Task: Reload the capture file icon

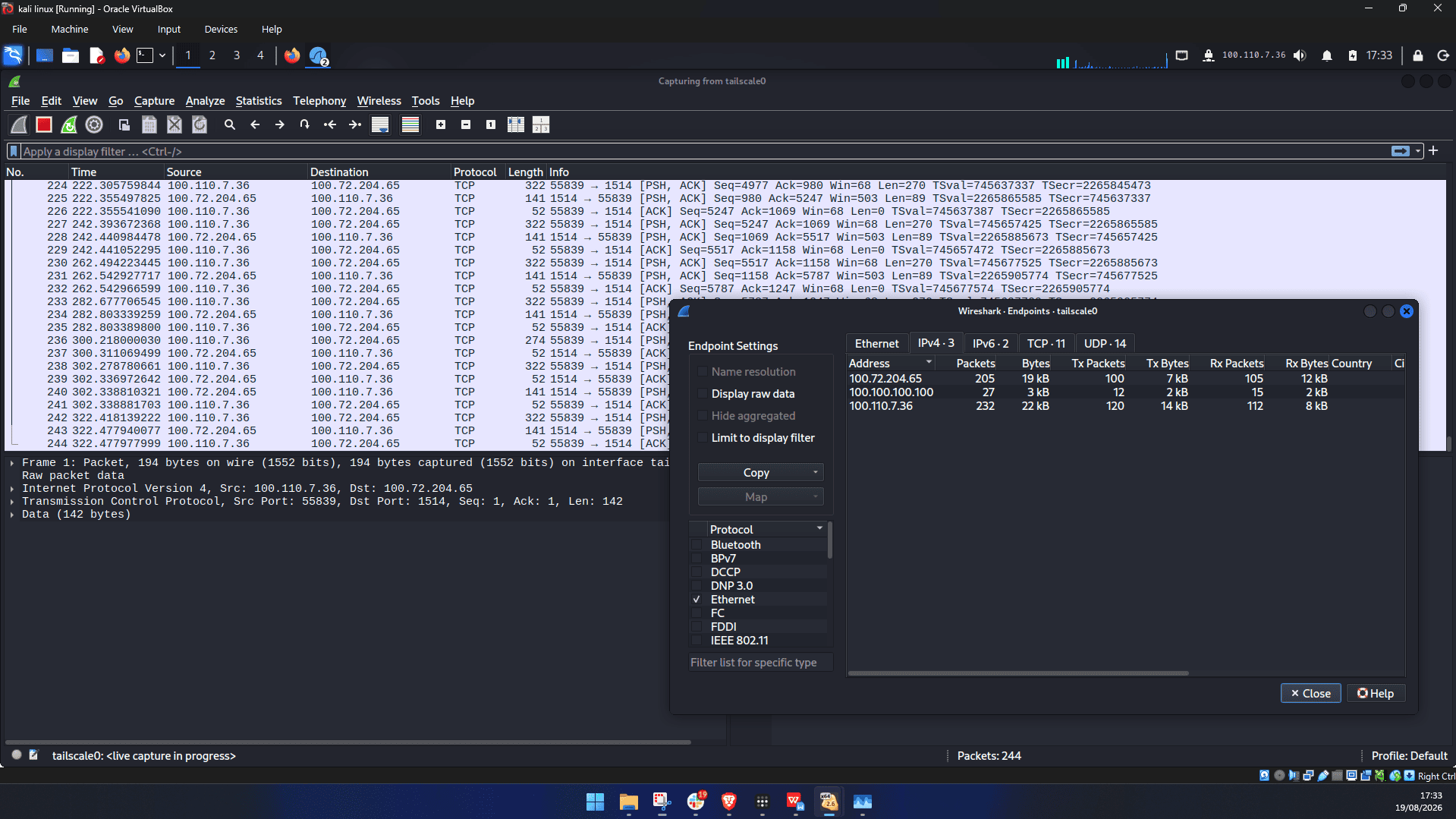Action: (200, 124)
